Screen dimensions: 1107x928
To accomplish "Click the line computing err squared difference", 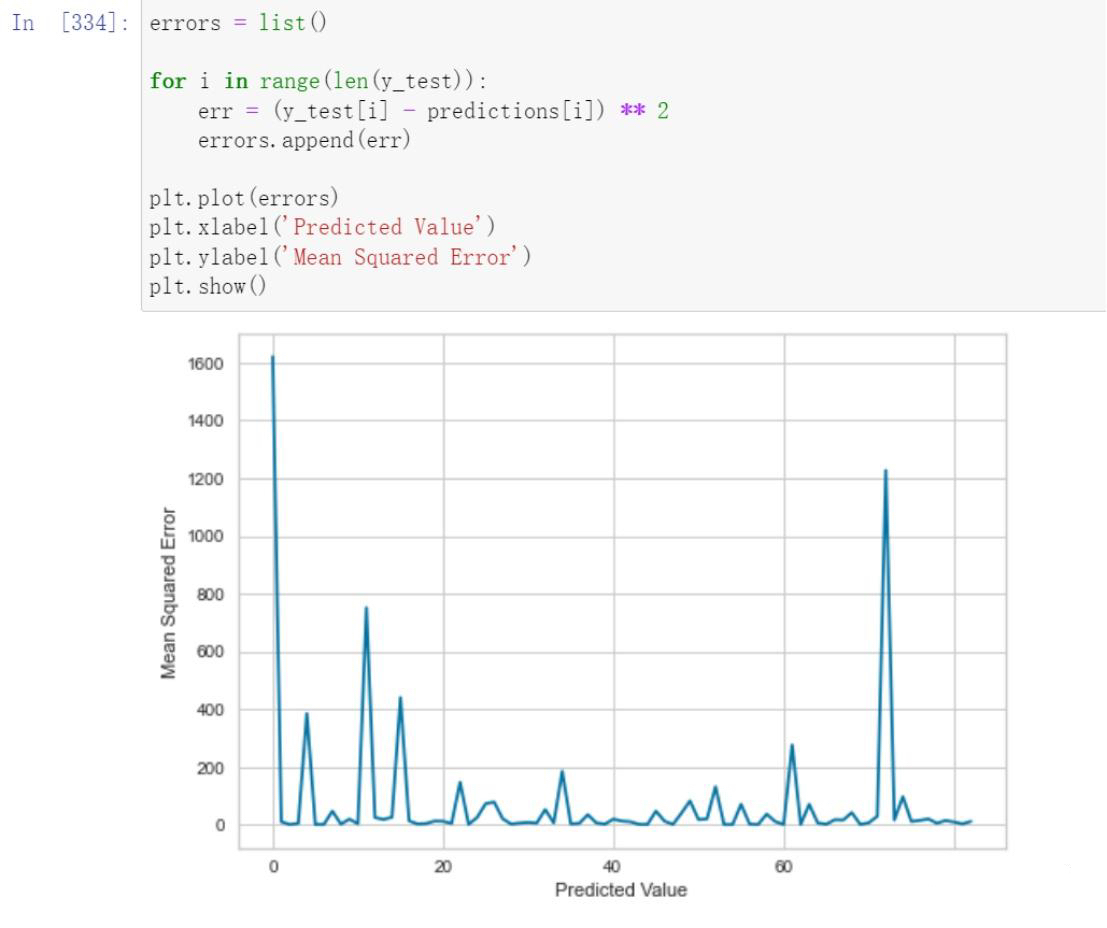I will [x=433, y=111].
